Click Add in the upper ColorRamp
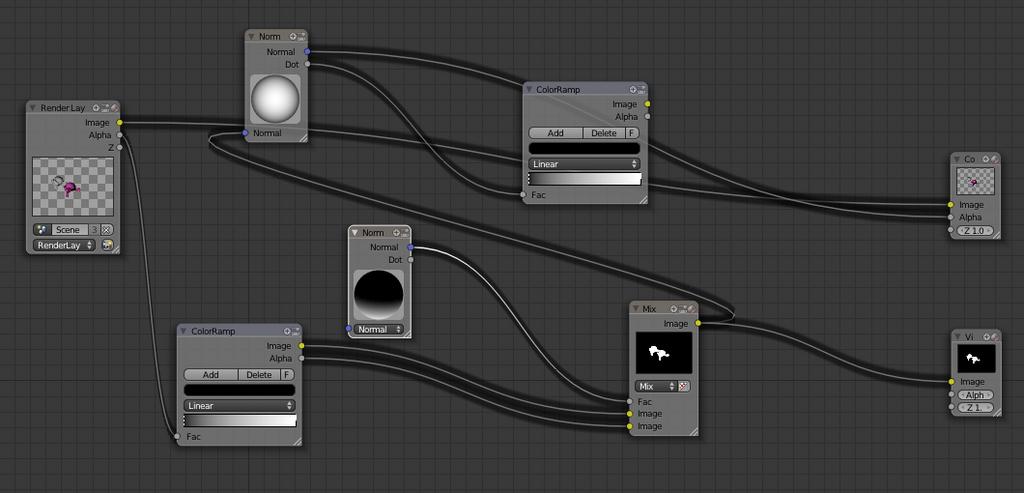 (x=556, y=133)
